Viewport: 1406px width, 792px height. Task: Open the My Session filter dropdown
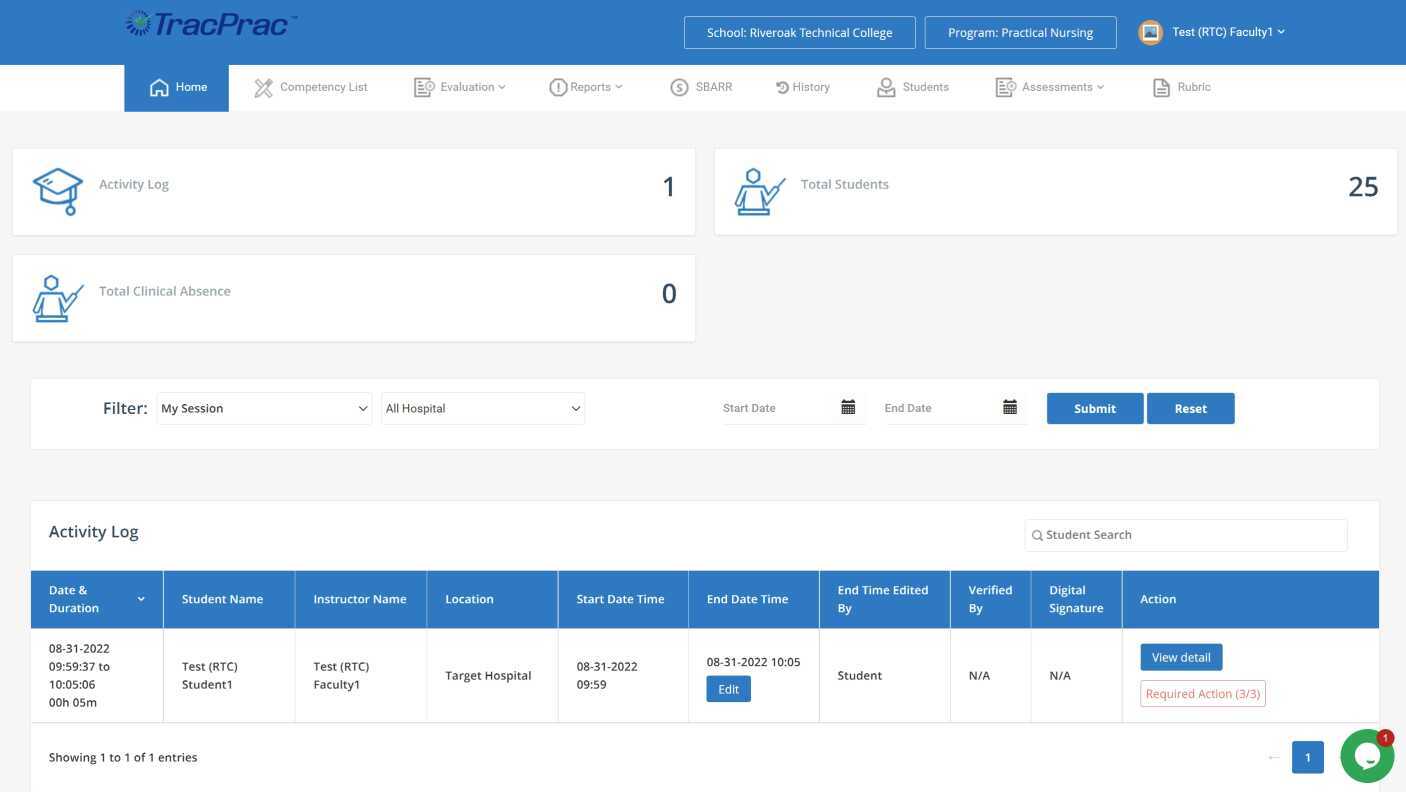(x=264, y=408)
